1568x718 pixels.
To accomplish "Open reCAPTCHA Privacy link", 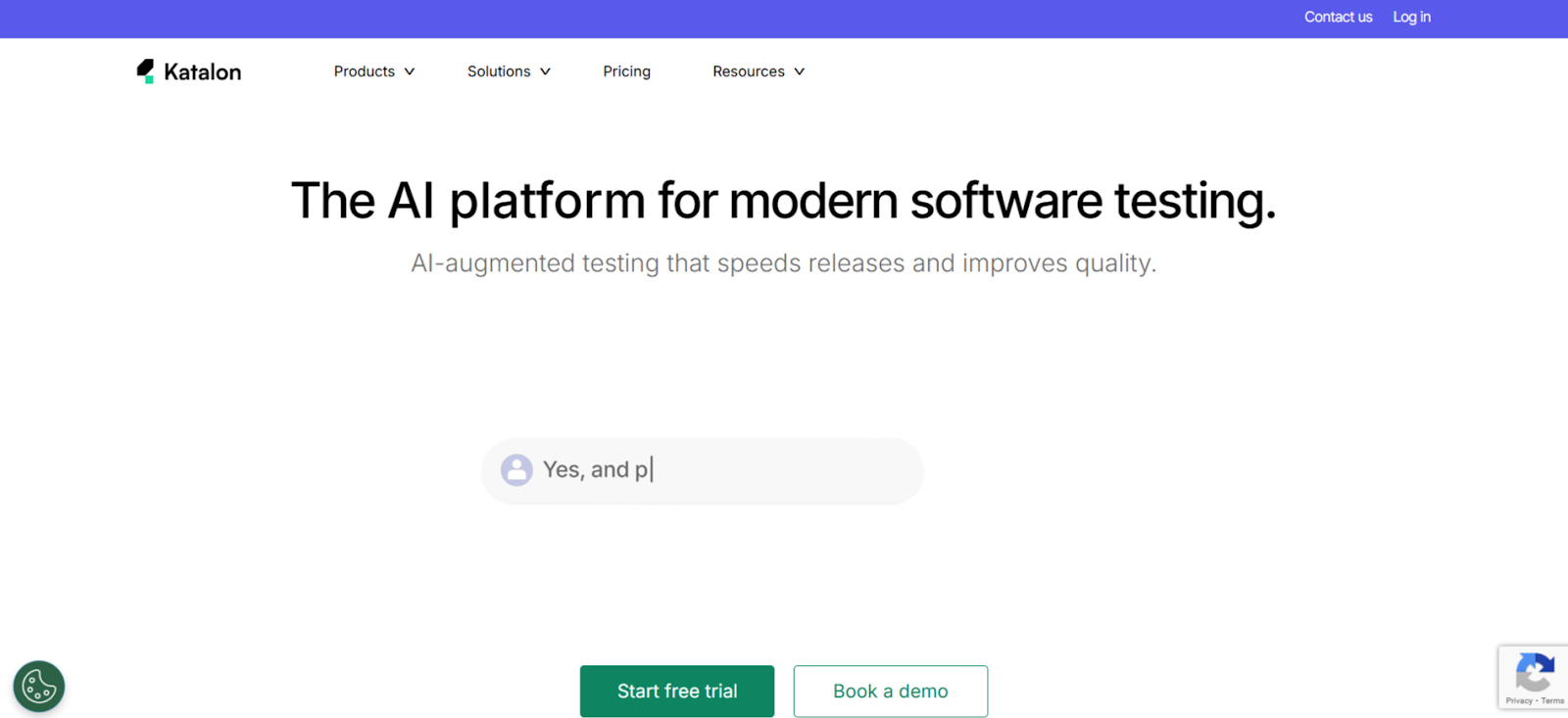I will tap(1519, 701).
